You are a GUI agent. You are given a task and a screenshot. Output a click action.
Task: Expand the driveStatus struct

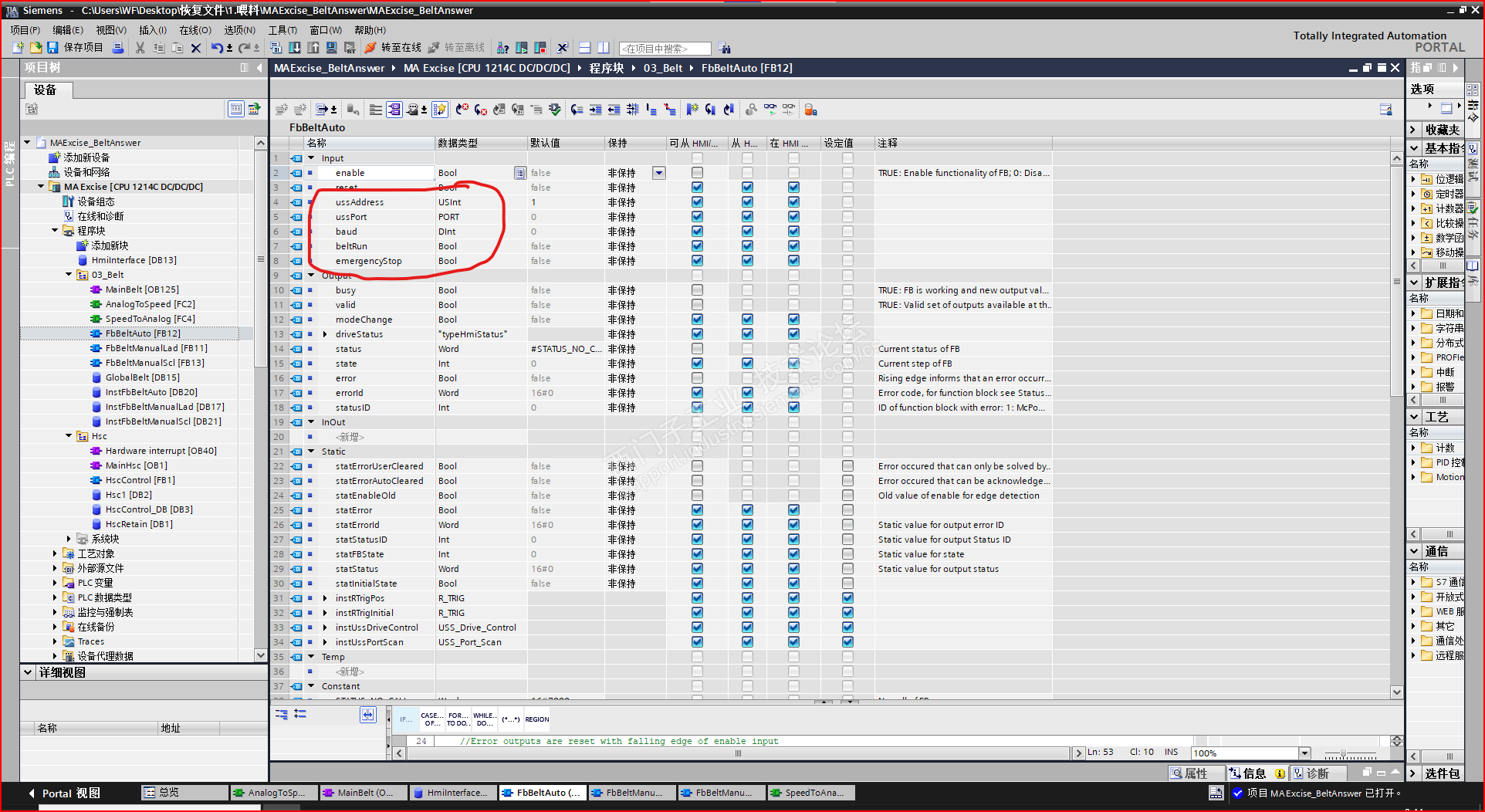[x=325, y=334]
